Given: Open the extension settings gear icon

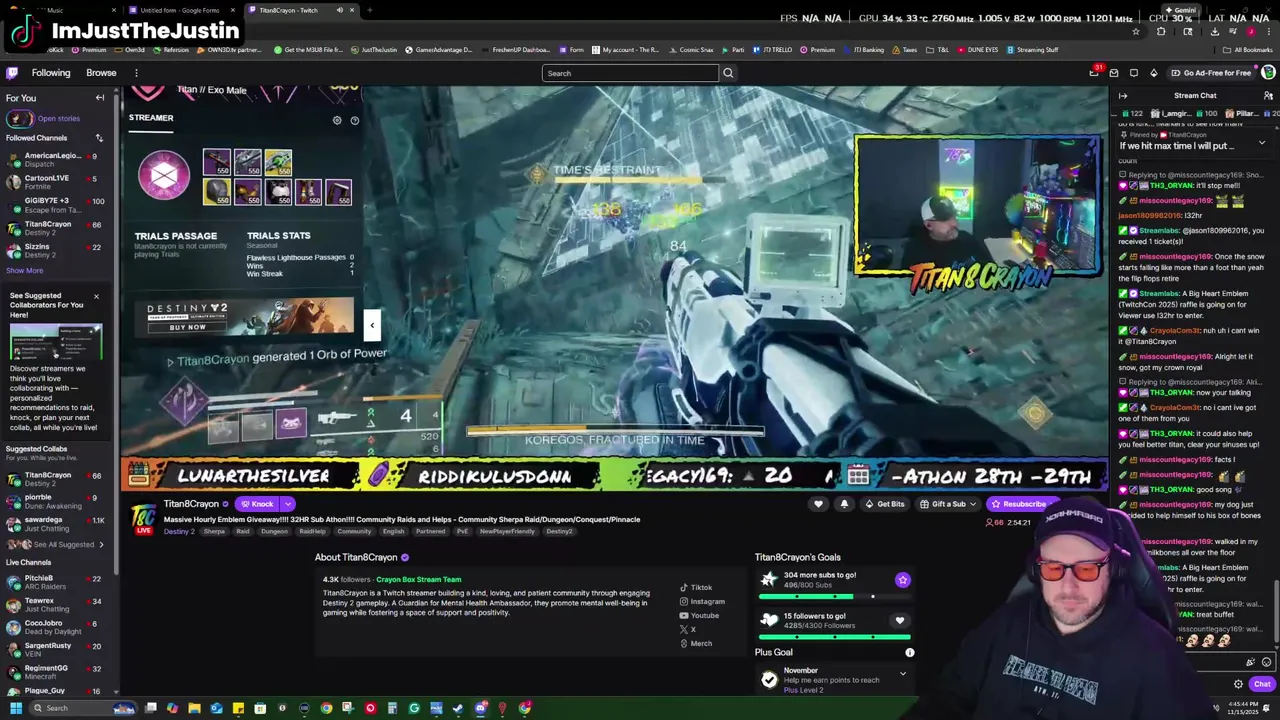Looking at the screenshot, I should [337, 120].
